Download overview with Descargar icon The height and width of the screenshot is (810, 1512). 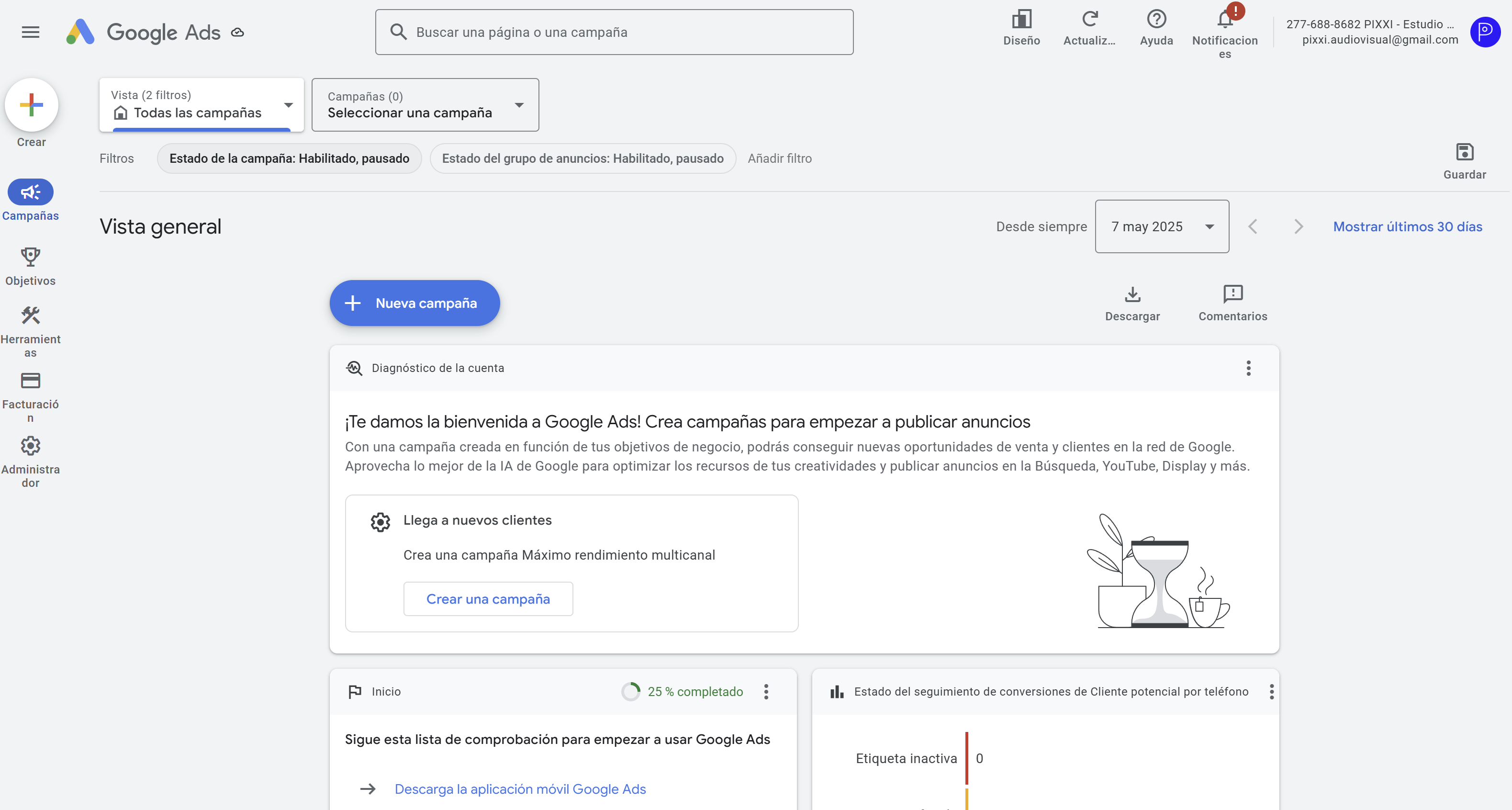(x=1132, y=304)
